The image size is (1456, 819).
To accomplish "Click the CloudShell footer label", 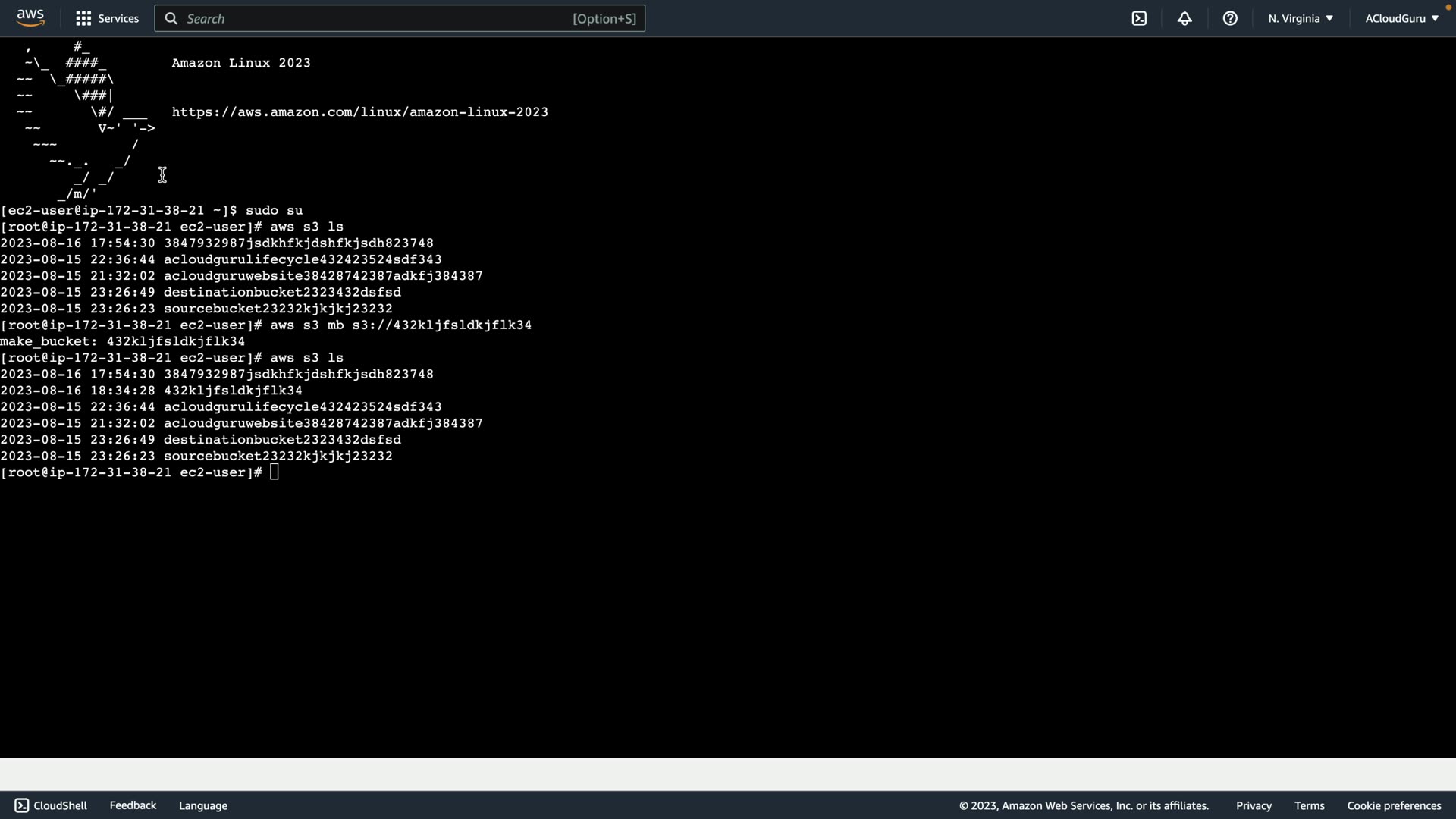I will (61, 805).
